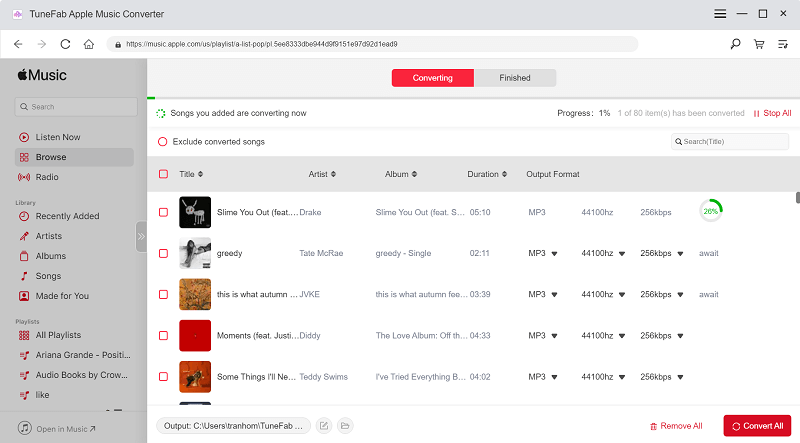Click the edit output path icon
Image resolution: width=800 pixels, height=443 pixels.
(324, 426)
